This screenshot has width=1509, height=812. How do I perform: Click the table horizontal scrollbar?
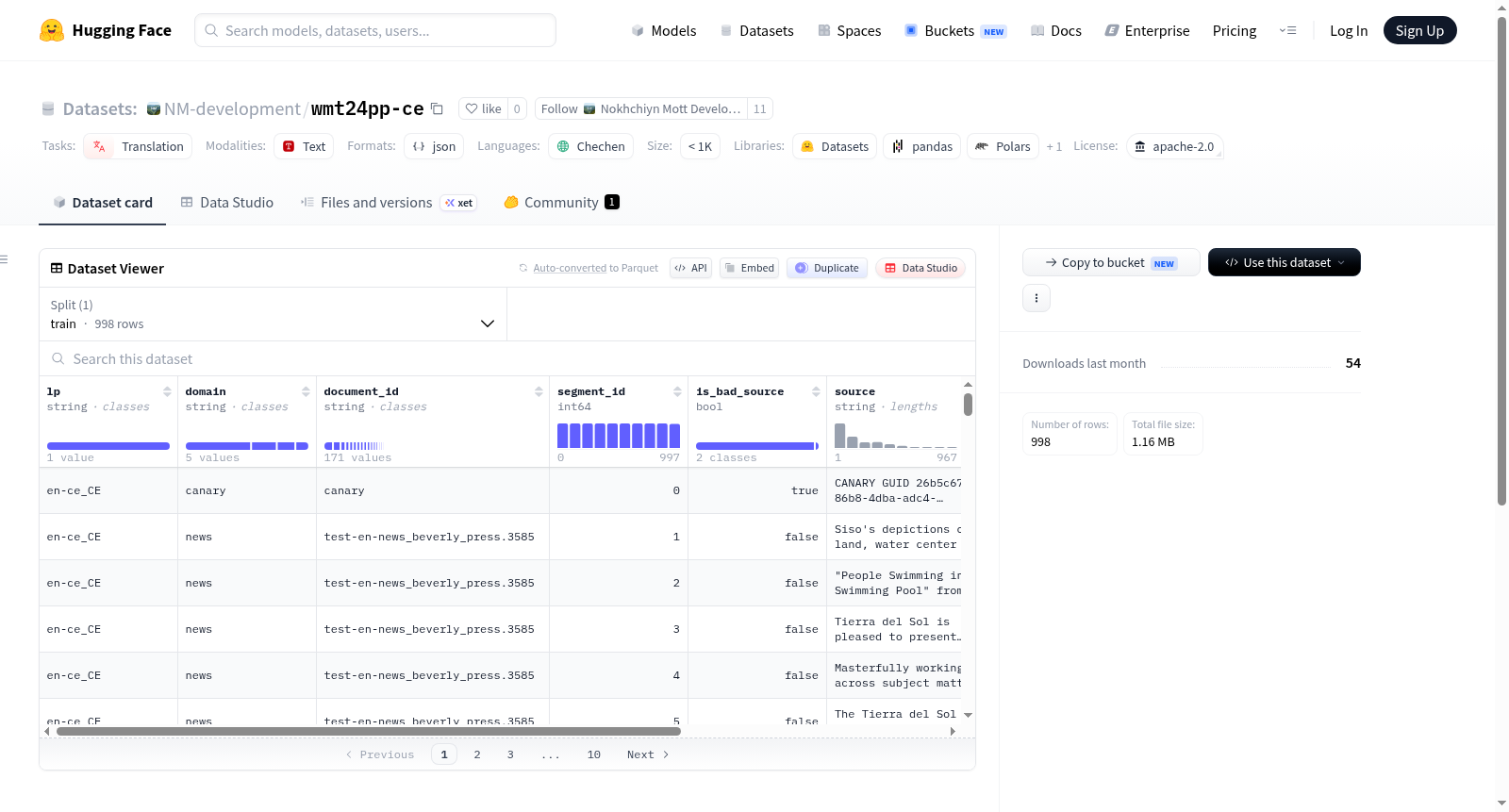pyautogui.click(x=369, y=731)
